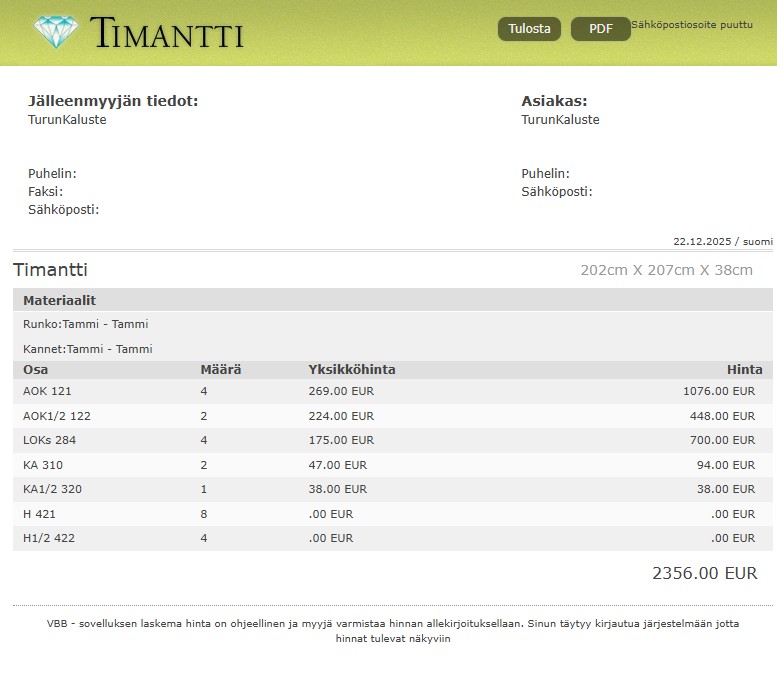
Task: Click the 'Asiakas:' heading
Action: point(554,101)
